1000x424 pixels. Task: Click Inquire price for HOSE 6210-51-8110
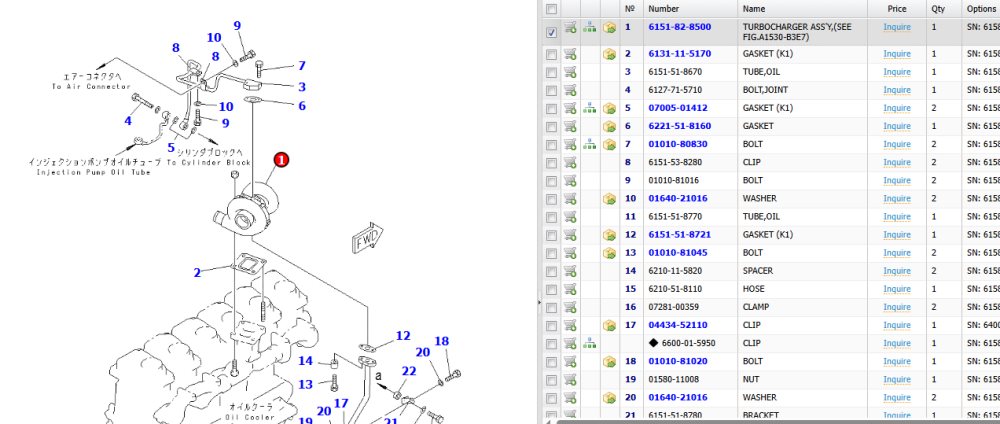[x=897, y=289]
